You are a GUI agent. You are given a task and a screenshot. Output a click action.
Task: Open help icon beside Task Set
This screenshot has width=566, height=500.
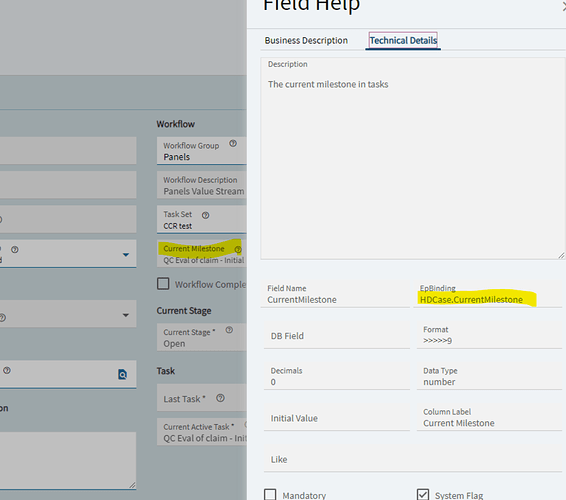[x=205, y=216]
